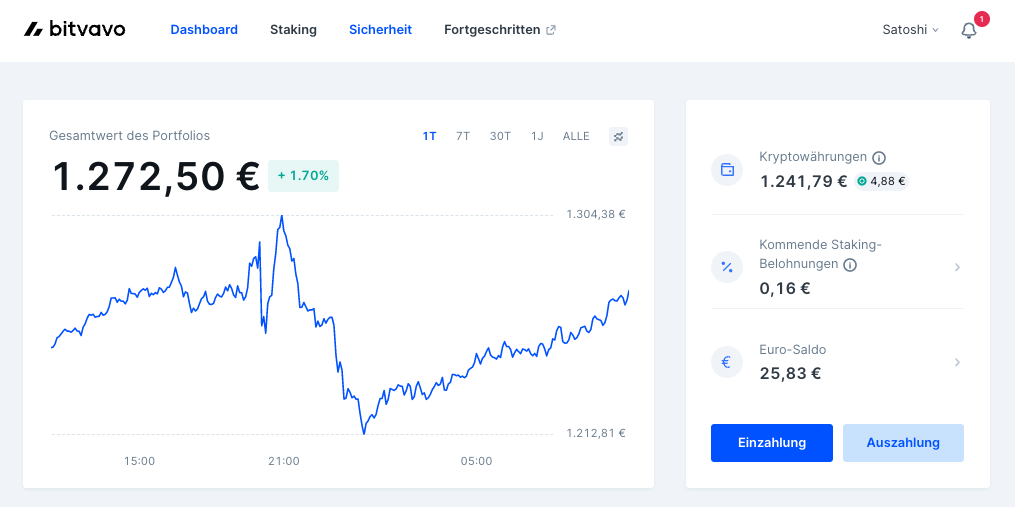
Task: Select the 30T time range
Action: click(500, 137)
